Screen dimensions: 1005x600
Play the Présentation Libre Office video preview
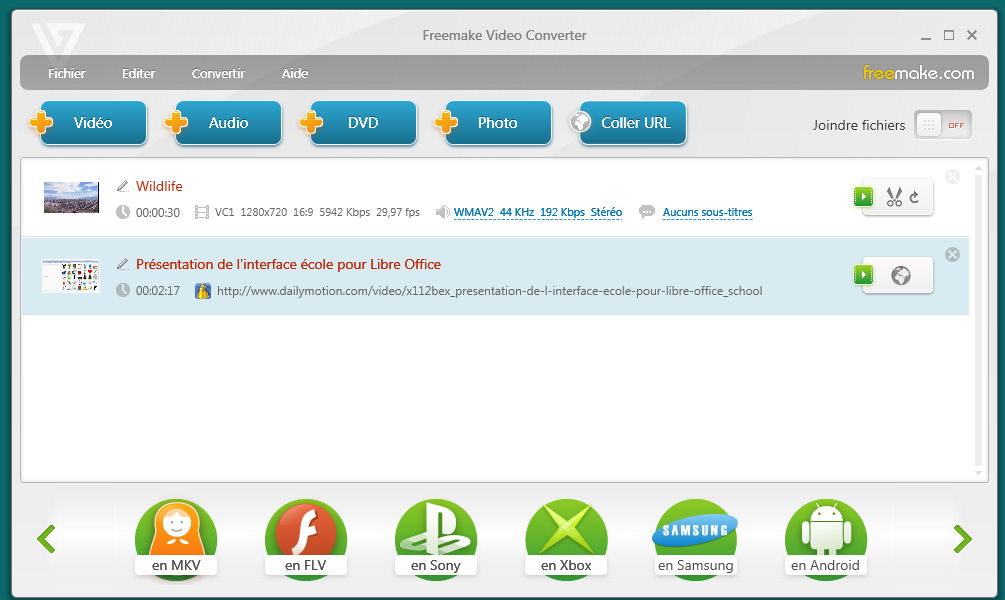coord(863,275)
